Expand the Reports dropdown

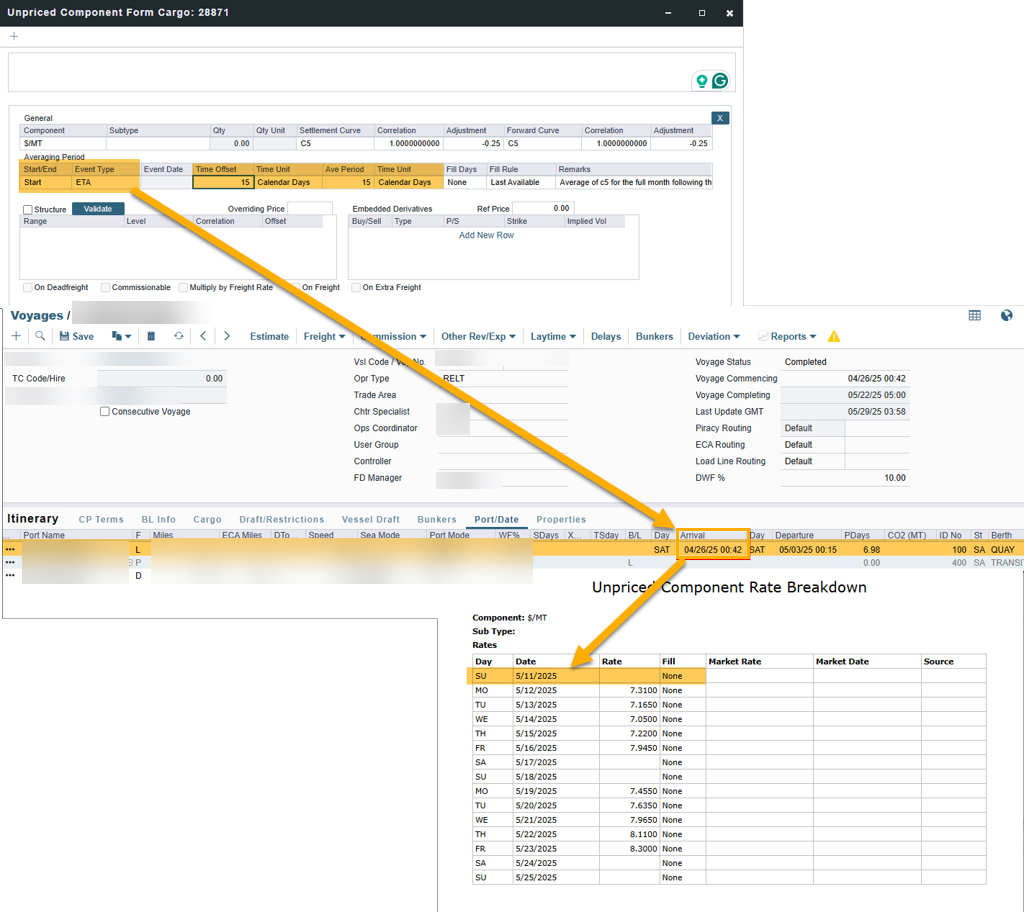(787, 336)
